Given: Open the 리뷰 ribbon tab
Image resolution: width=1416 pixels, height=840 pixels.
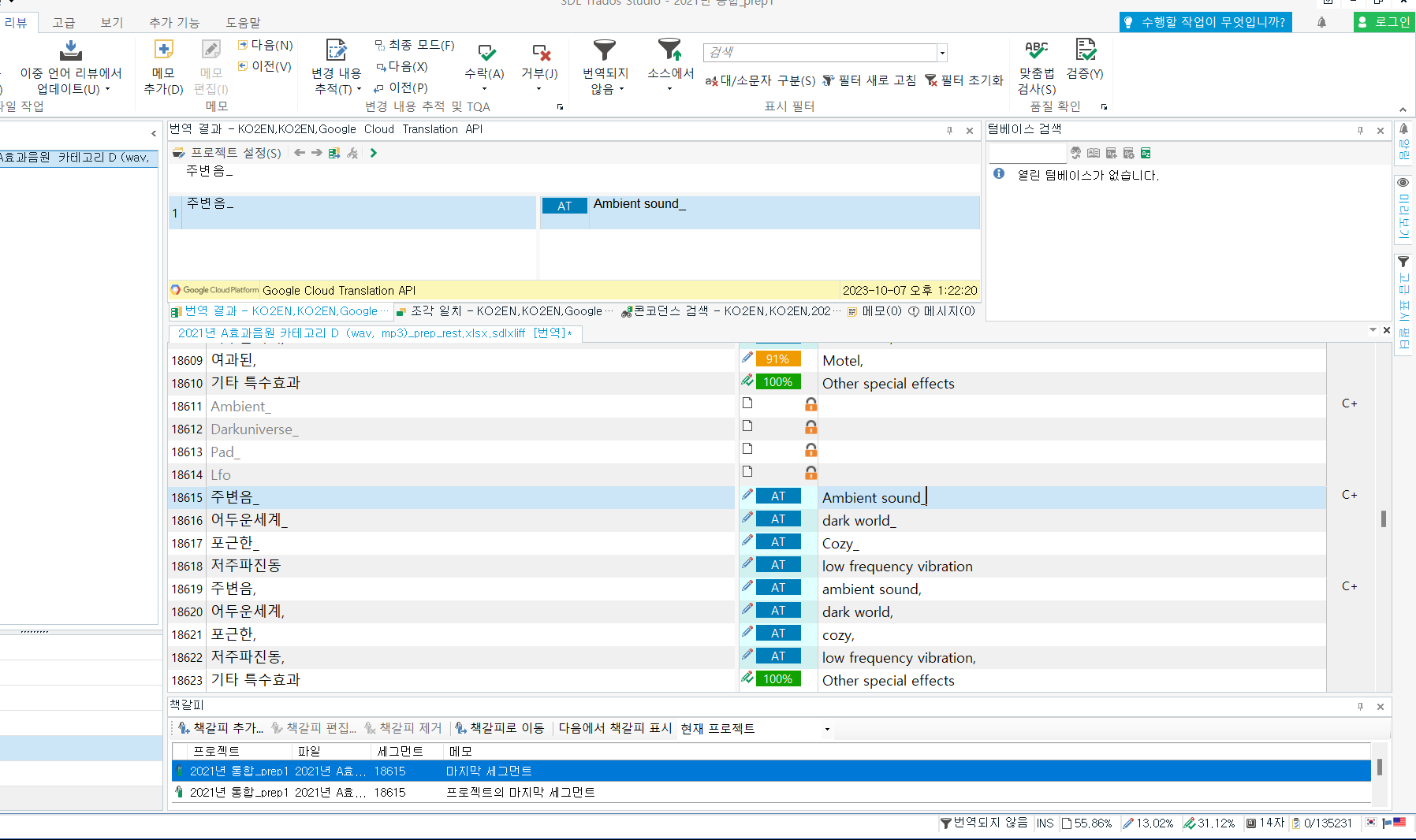Looking at the screenshot, I should [16, 23].
